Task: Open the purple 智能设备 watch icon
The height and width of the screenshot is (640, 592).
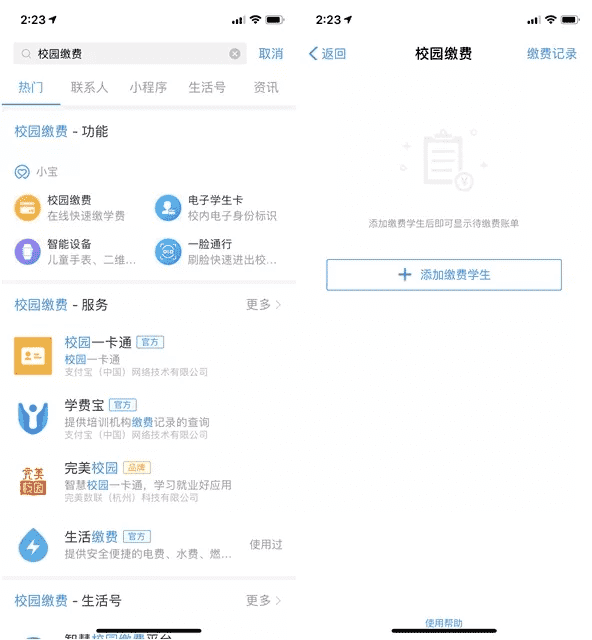Action: (x=27, y=251)
